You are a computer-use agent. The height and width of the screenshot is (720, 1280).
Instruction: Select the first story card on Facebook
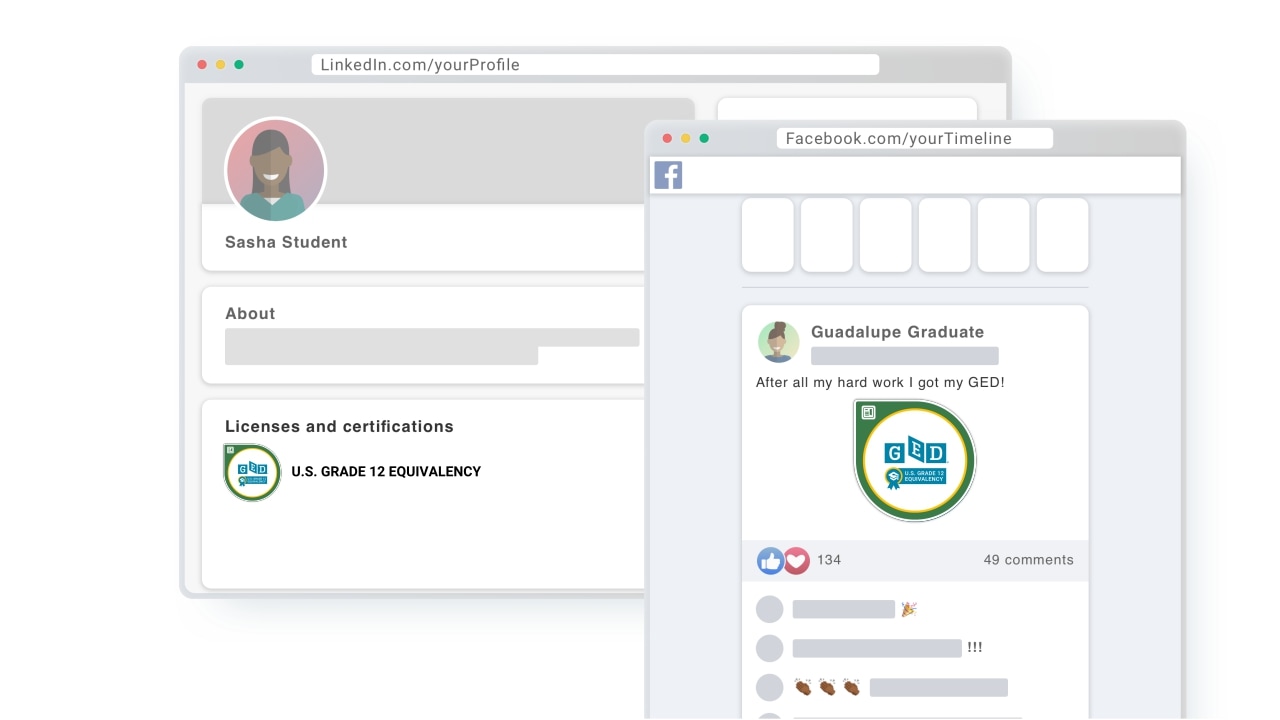(x=767, y=235)
